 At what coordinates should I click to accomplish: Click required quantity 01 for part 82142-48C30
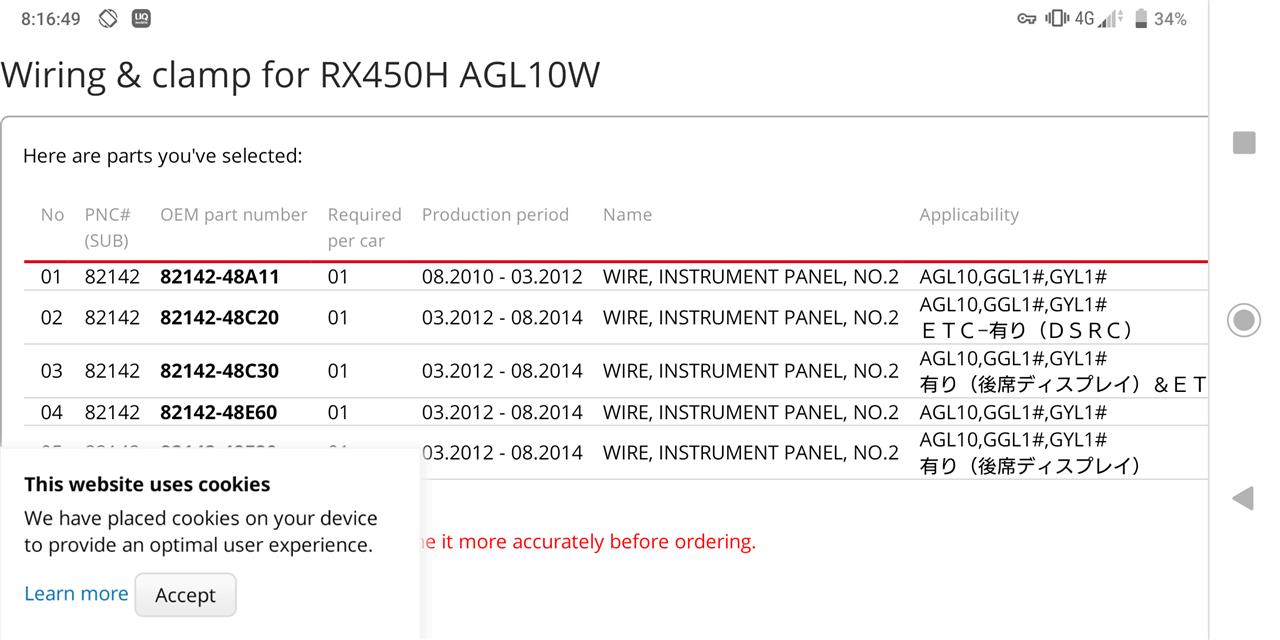338,371
